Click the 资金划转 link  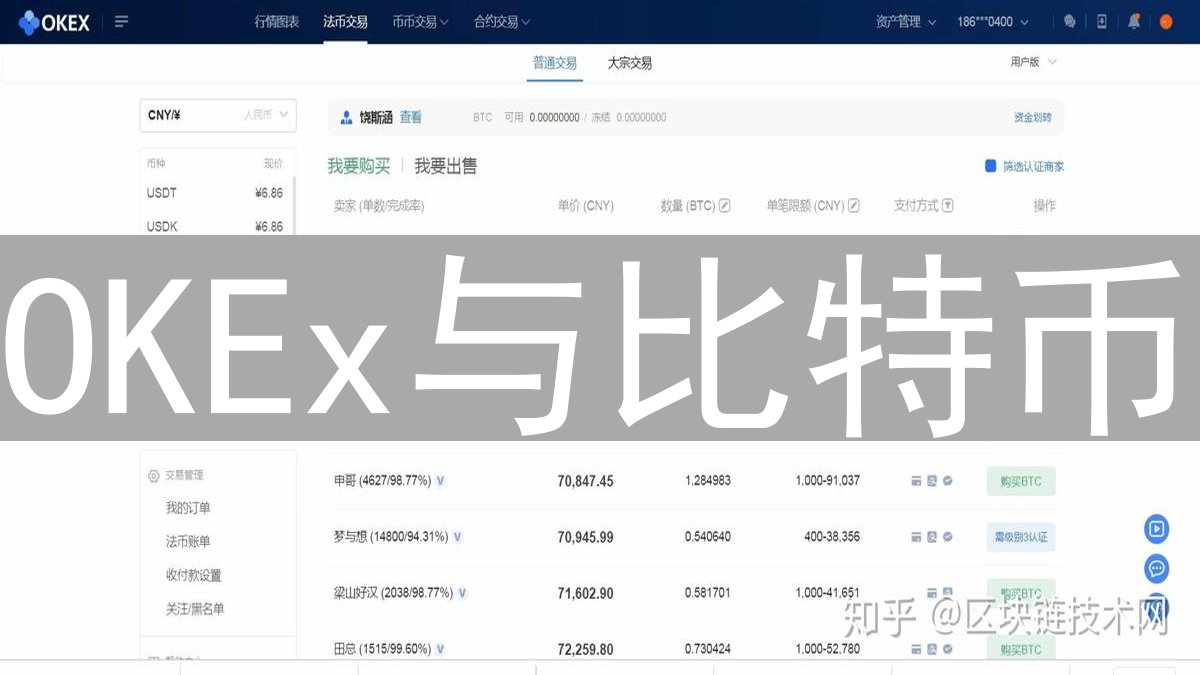[x=1033, y=117]
